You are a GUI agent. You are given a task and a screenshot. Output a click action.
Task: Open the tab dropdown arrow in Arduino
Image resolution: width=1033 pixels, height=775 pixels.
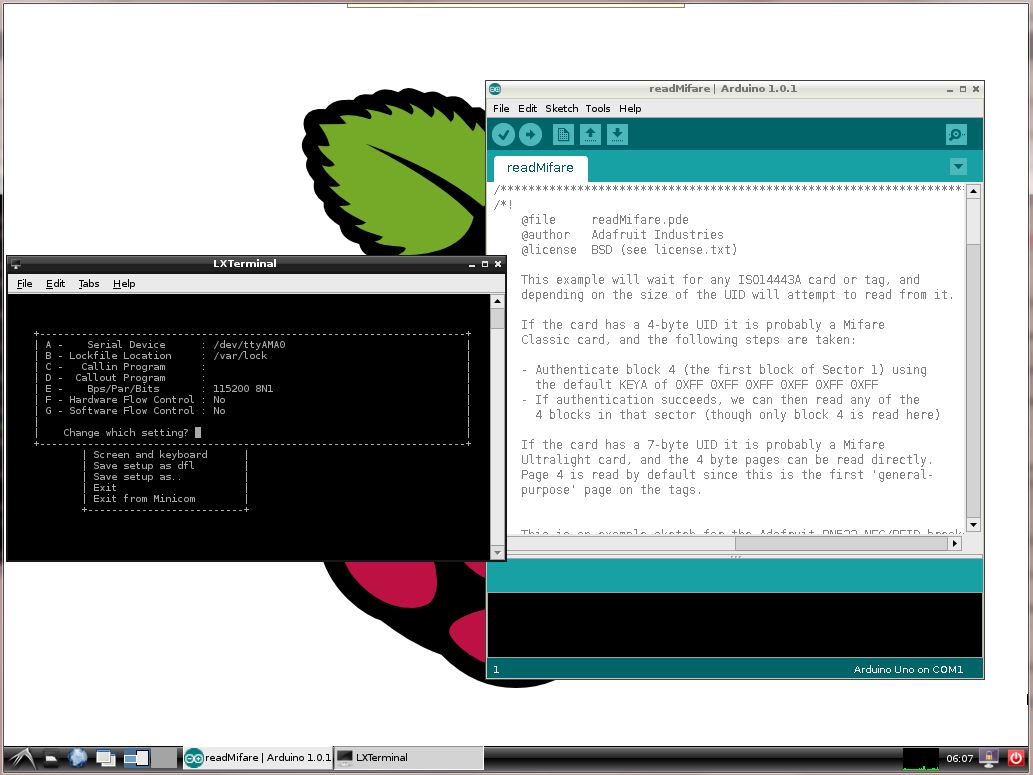pos(959,167)
